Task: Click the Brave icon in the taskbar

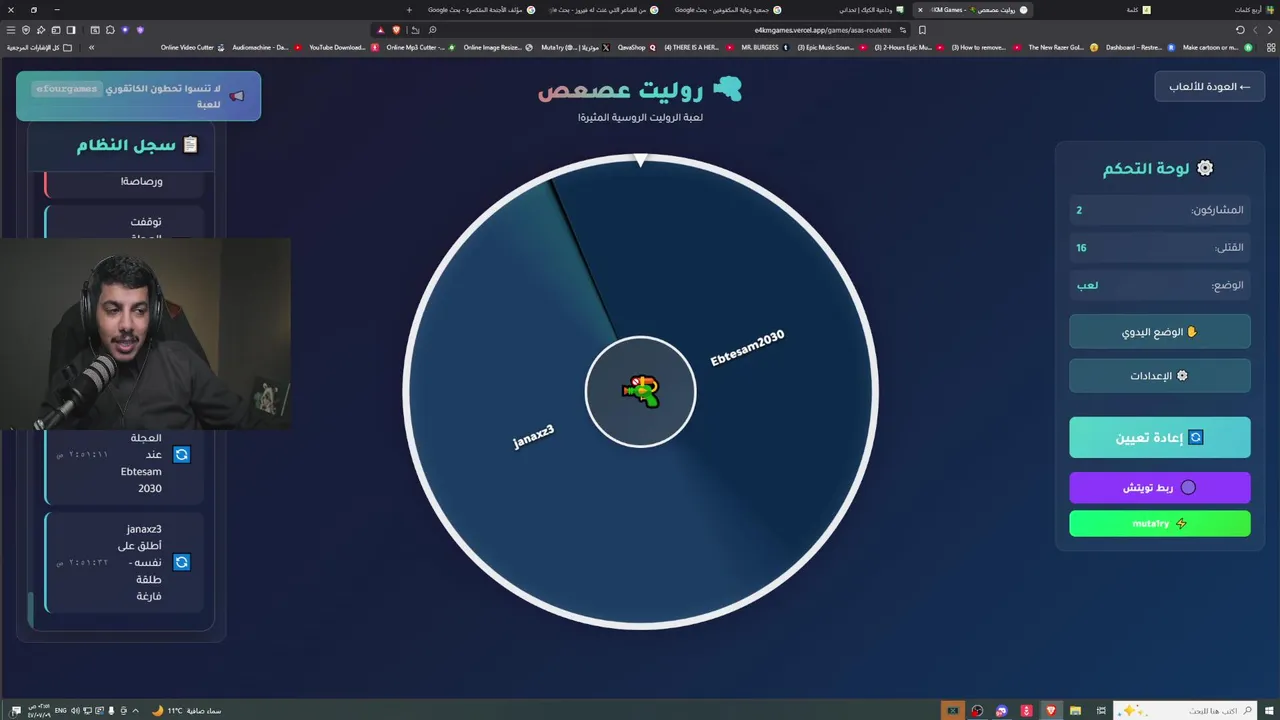Action: [x=1051, y=711]
